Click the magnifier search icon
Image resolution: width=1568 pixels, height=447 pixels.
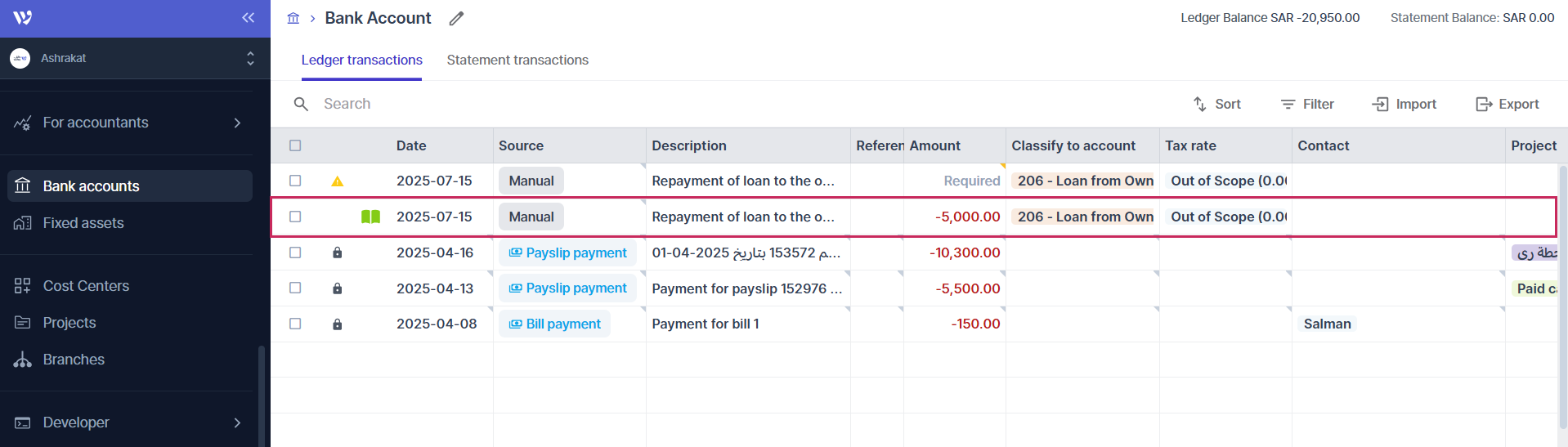click(x=301, y=105)
